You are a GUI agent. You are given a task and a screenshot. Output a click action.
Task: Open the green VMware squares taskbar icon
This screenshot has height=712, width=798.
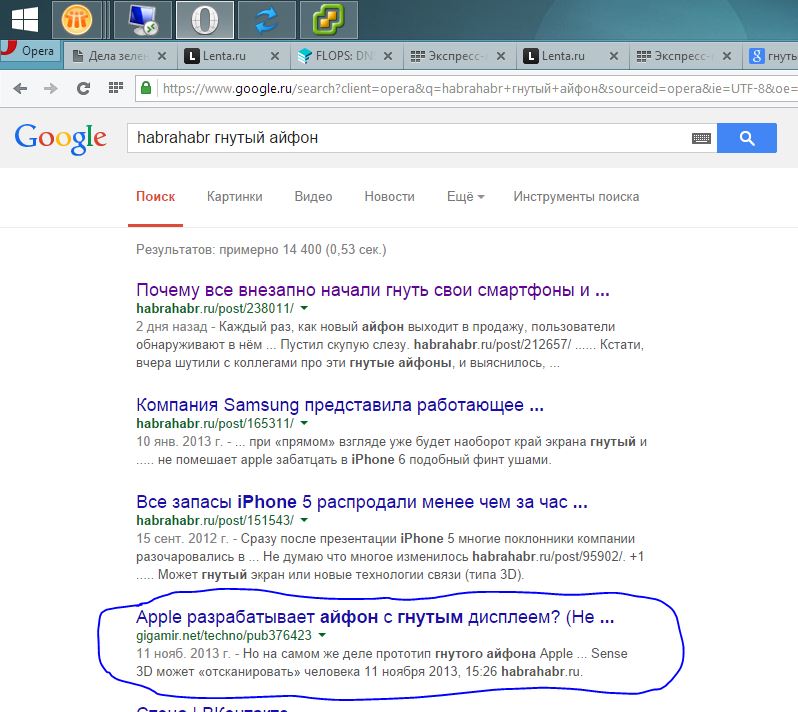329,20
